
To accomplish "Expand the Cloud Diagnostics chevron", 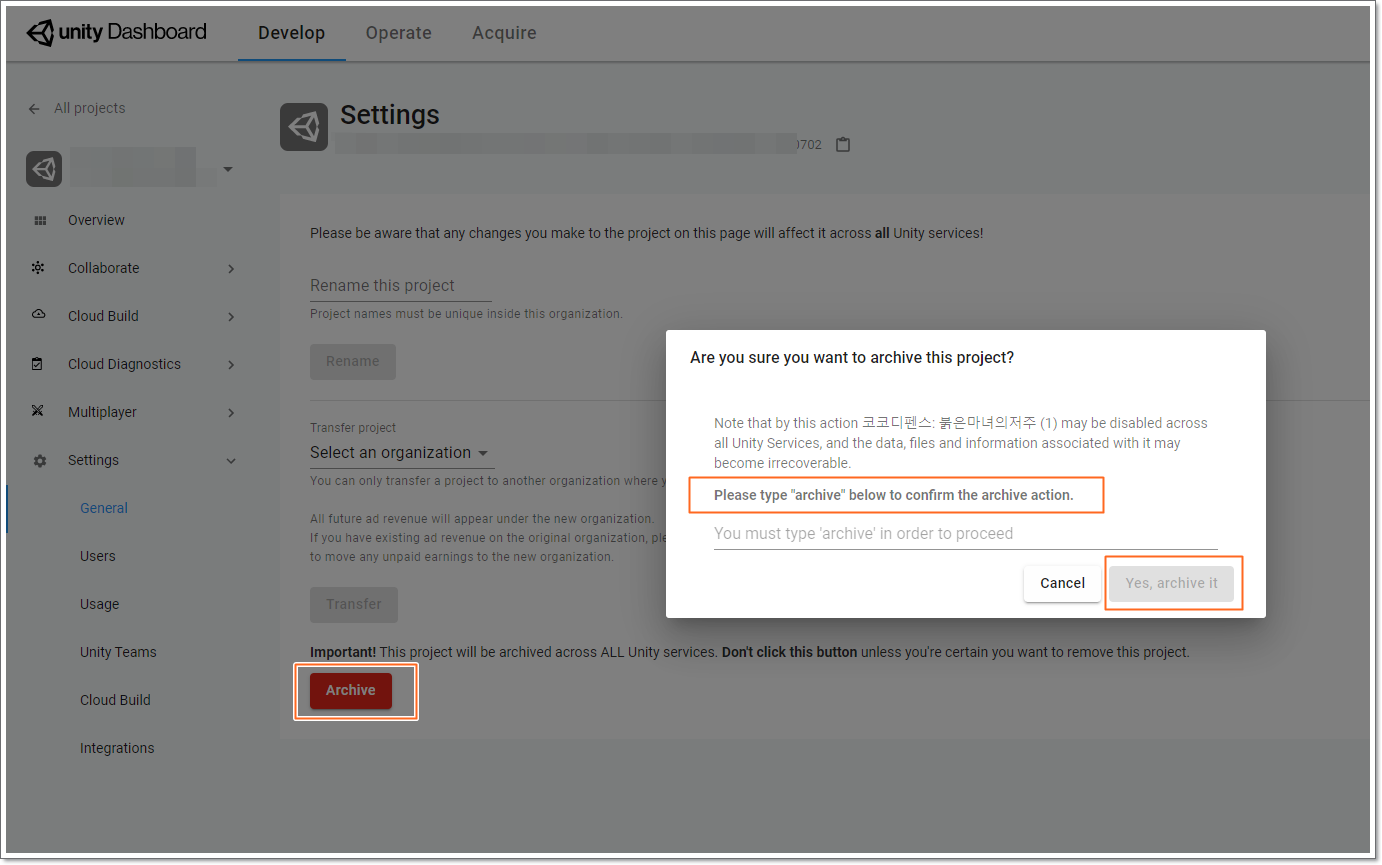I will 231,364.
